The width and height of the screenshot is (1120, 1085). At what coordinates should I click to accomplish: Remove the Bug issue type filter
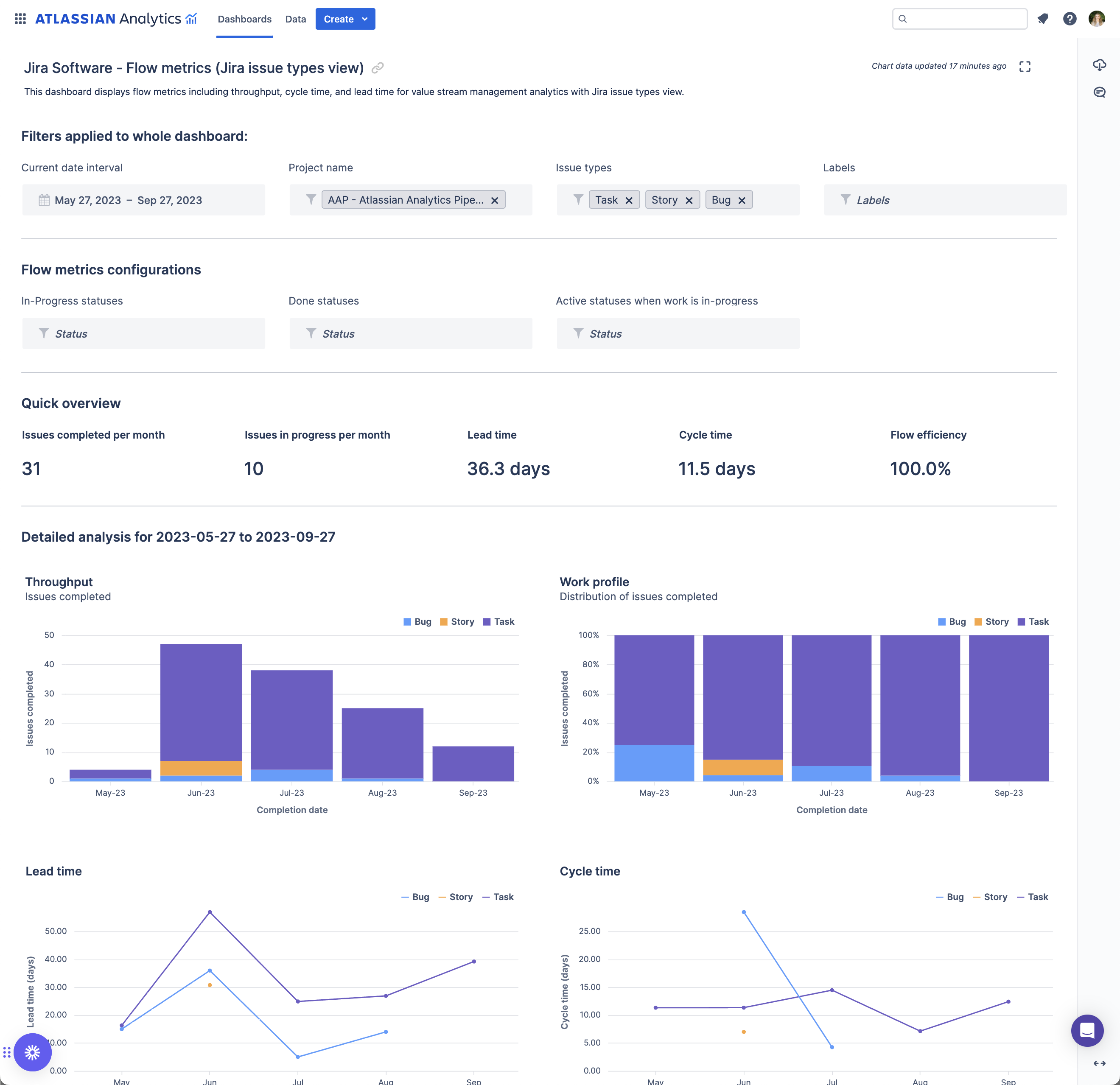[741, 200]
